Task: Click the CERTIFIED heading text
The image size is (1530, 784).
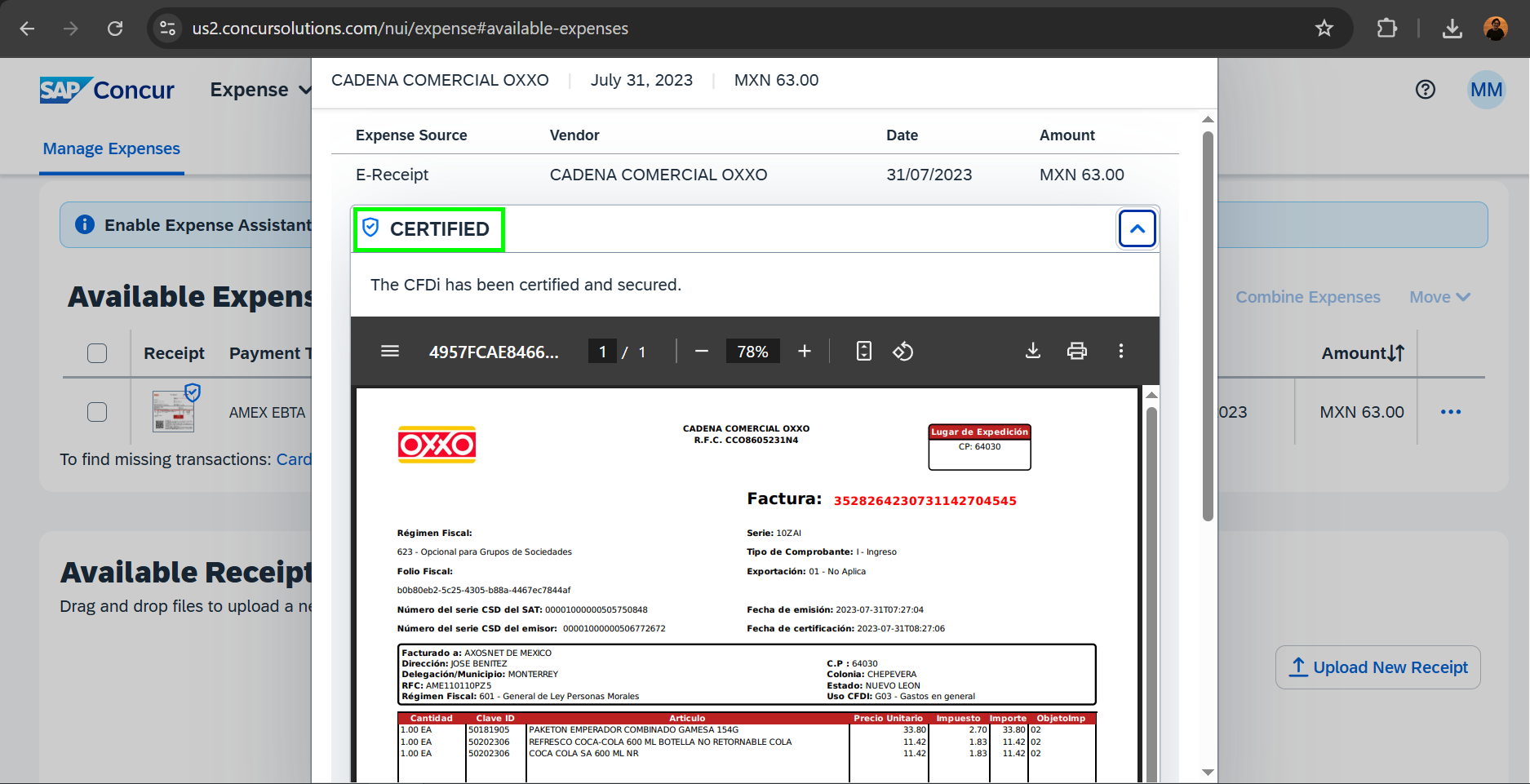Action: (439, 229)
